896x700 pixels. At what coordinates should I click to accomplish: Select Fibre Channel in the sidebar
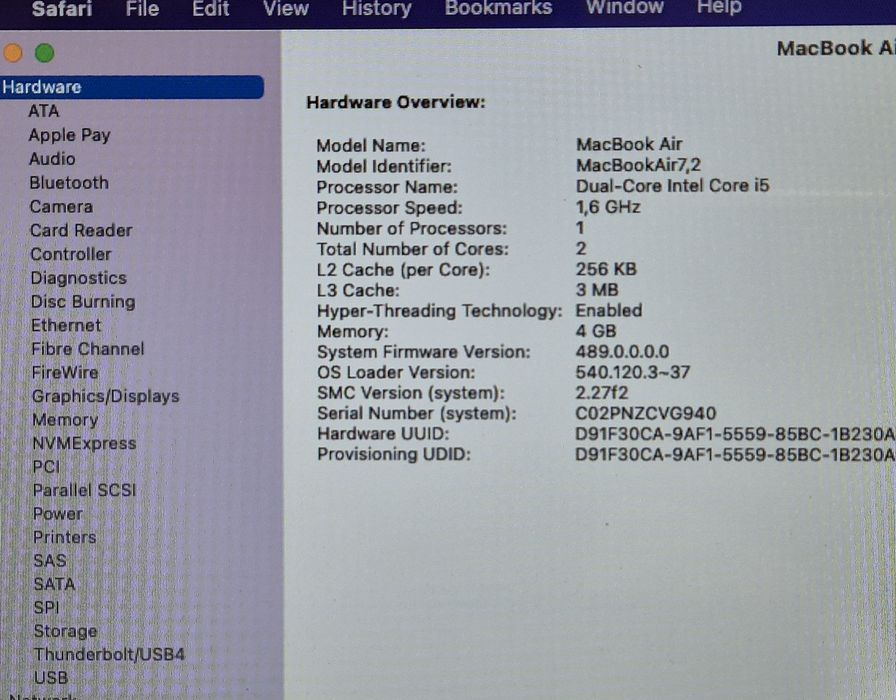point(87,349)
